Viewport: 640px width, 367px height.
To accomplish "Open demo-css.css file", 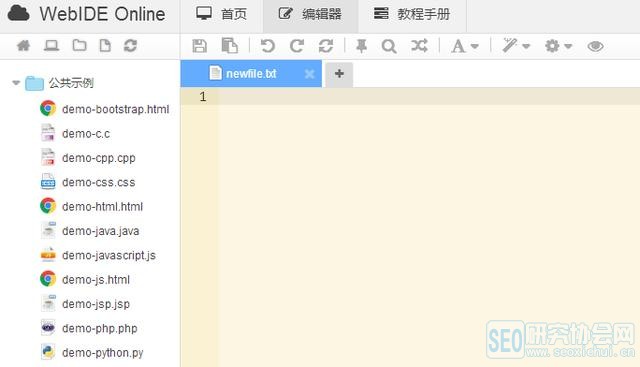I will (88, 182).
